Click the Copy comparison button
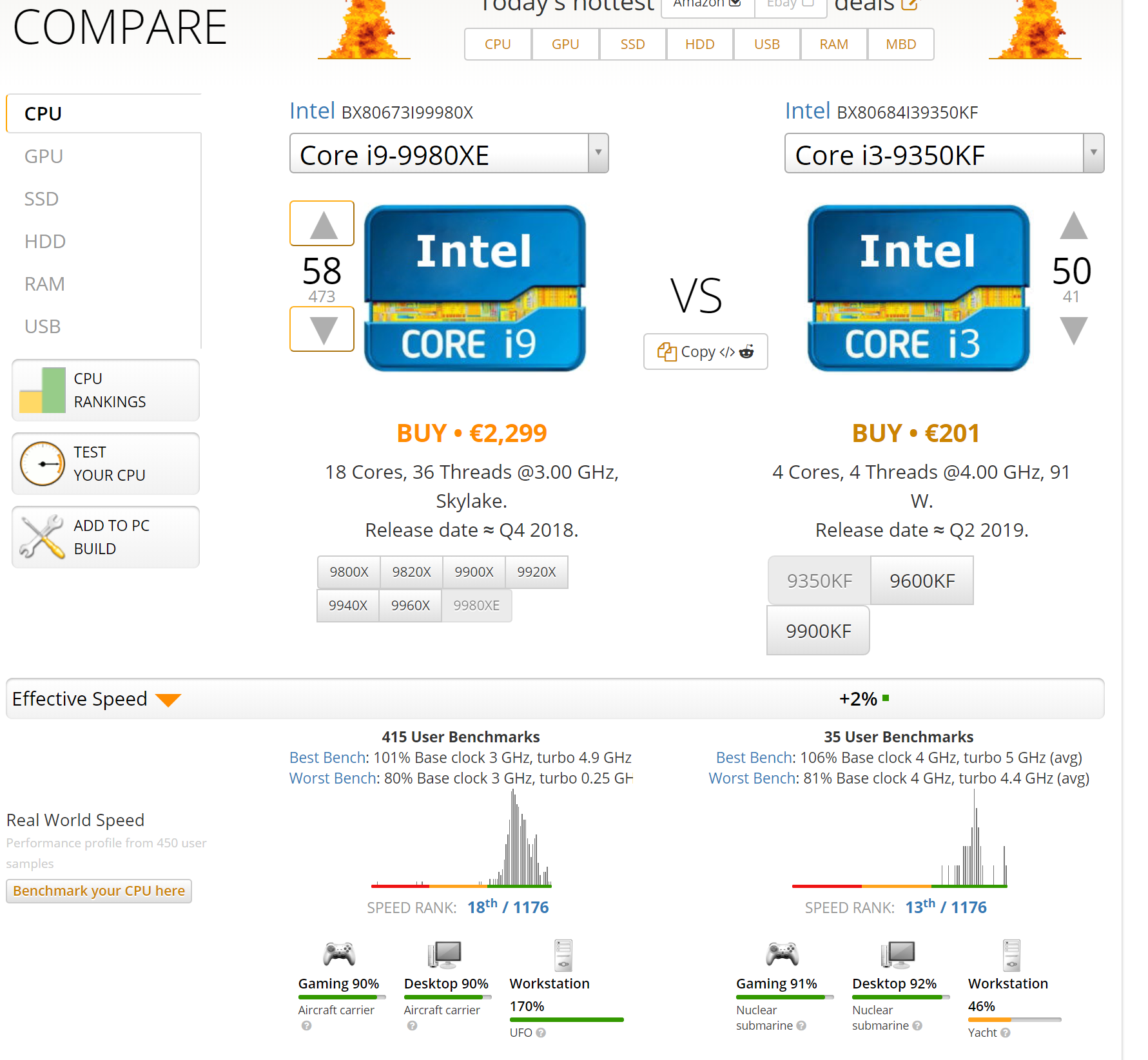The image size is (1148, 1060). 706,352
